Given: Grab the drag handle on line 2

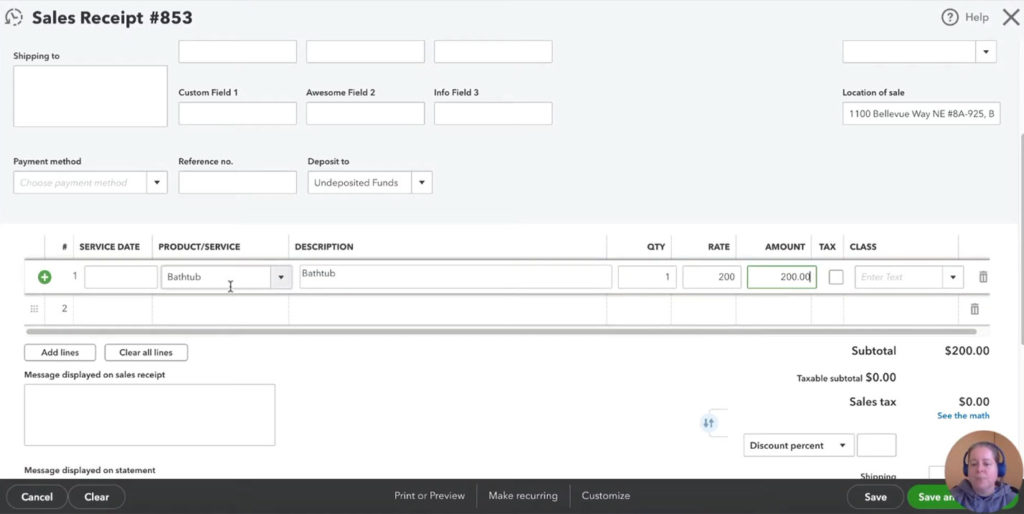Looking at the screenshot, I should (x=34, y=309).
